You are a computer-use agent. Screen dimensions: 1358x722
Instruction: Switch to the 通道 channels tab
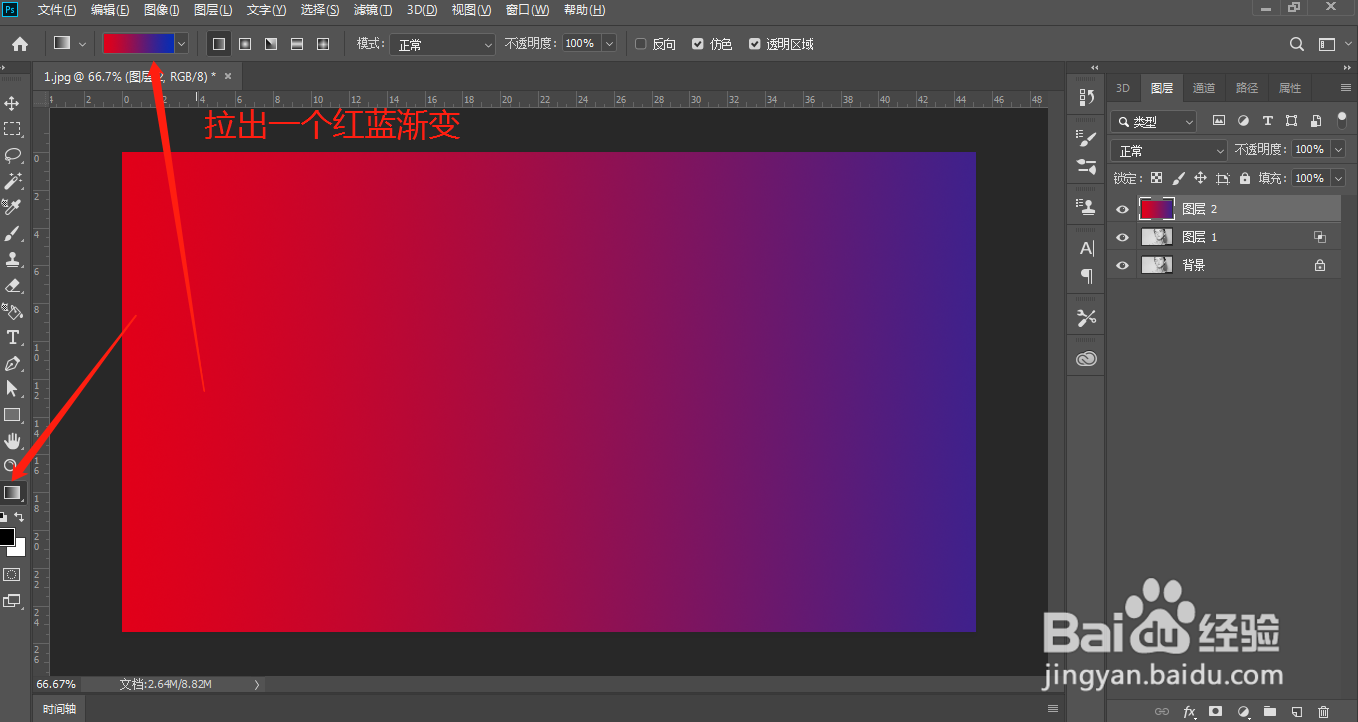coord(1204,88)
